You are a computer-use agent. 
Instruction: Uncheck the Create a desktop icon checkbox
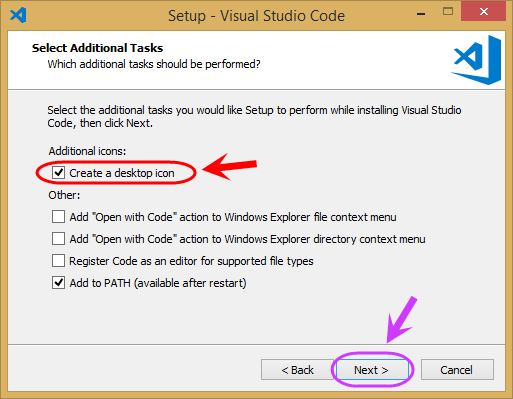click(x=58, y=173)
